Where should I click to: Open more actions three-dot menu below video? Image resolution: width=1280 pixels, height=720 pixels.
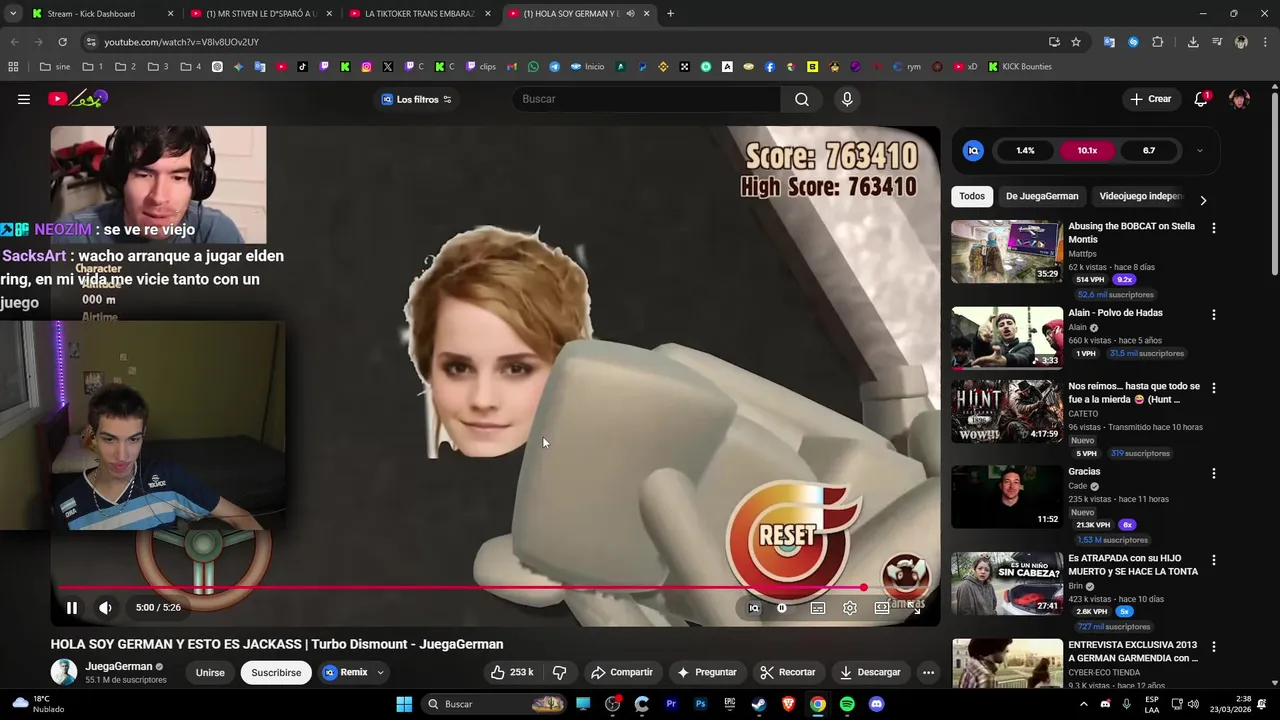(x=928, y=672)
